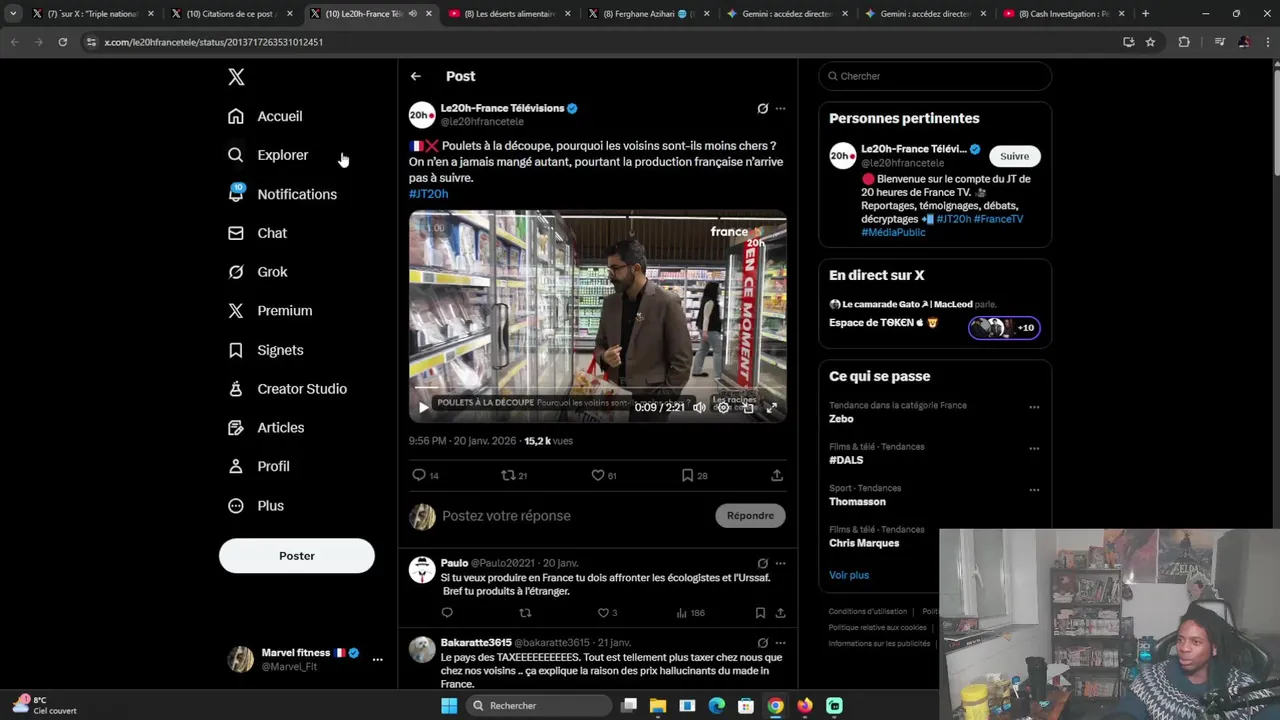Open Windows Start menu

[449, 706]
